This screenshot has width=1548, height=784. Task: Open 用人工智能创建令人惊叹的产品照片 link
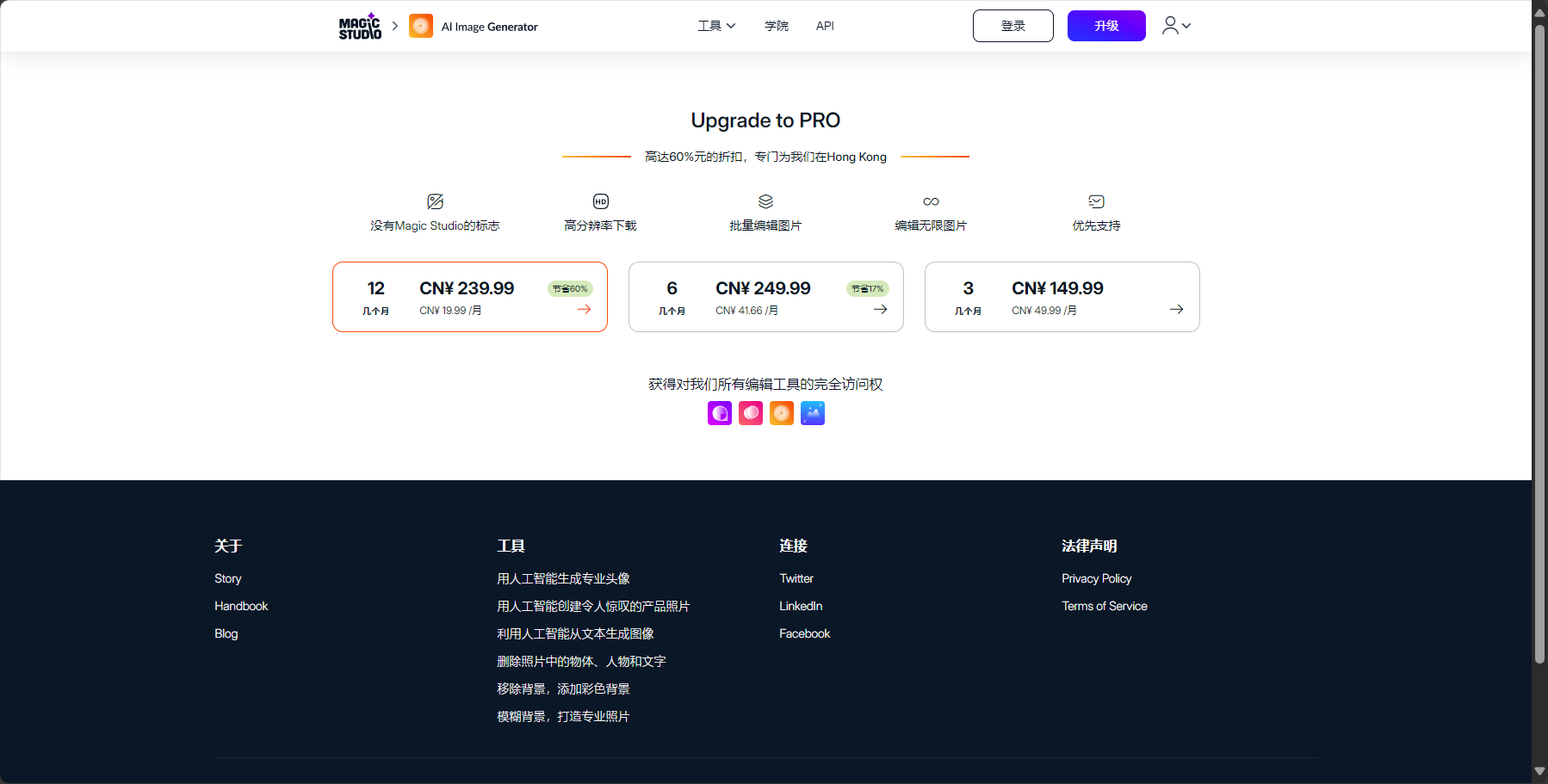(593, 606)
